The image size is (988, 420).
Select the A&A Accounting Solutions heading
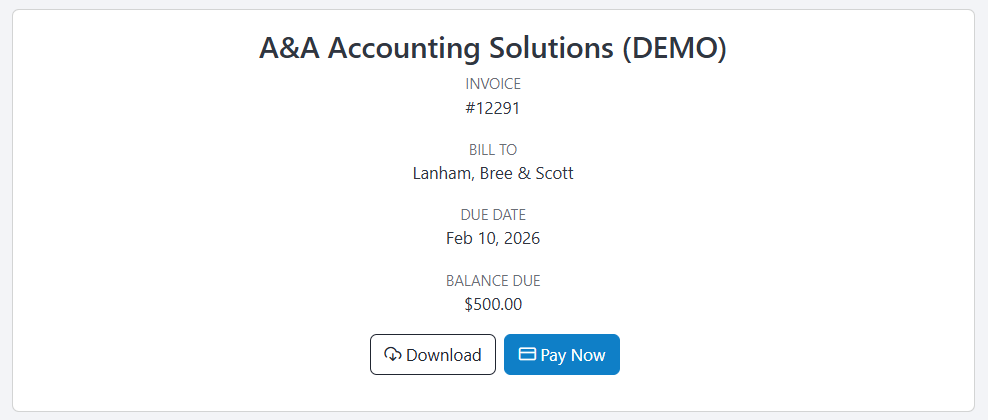point(493,48)
